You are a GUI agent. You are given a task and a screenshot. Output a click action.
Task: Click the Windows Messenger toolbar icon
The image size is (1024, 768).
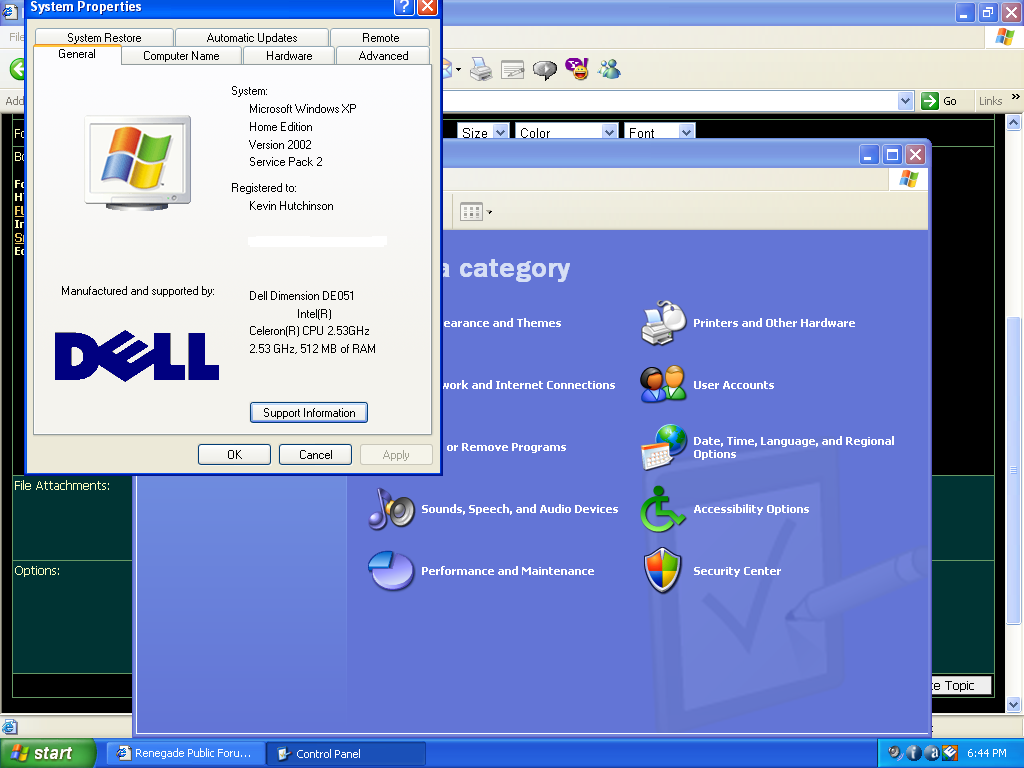click(x=609, y=69)
